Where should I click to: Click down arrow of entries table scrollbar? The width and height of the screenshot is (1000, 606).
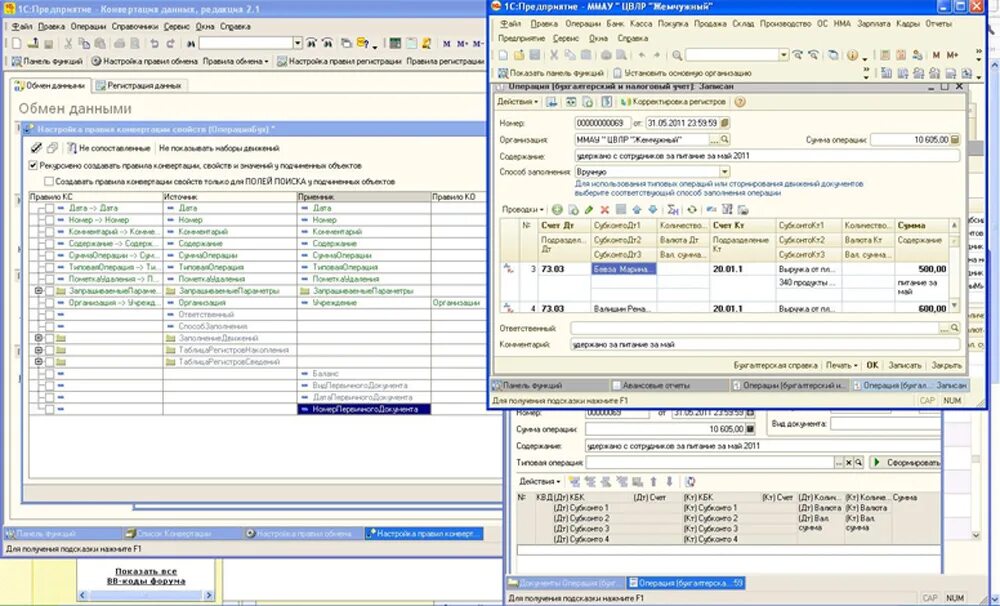[x=954, y=306]
